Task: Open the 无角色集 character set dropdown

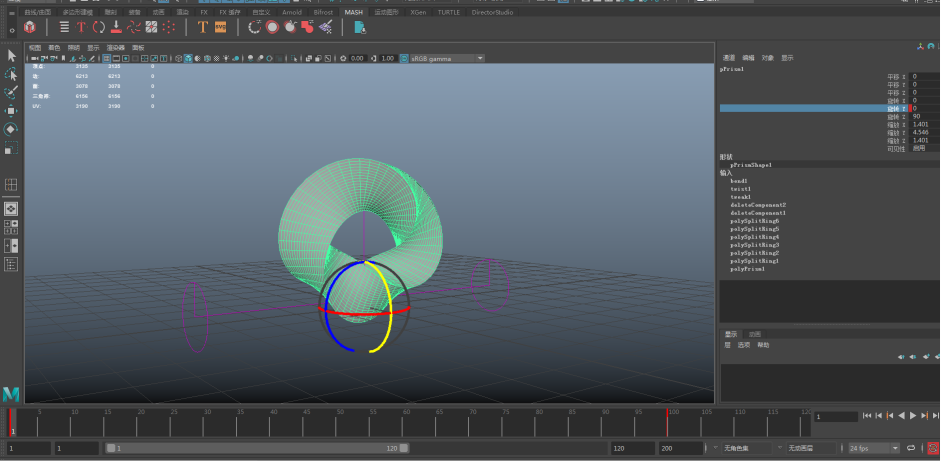Action: [x=747, y=448]
